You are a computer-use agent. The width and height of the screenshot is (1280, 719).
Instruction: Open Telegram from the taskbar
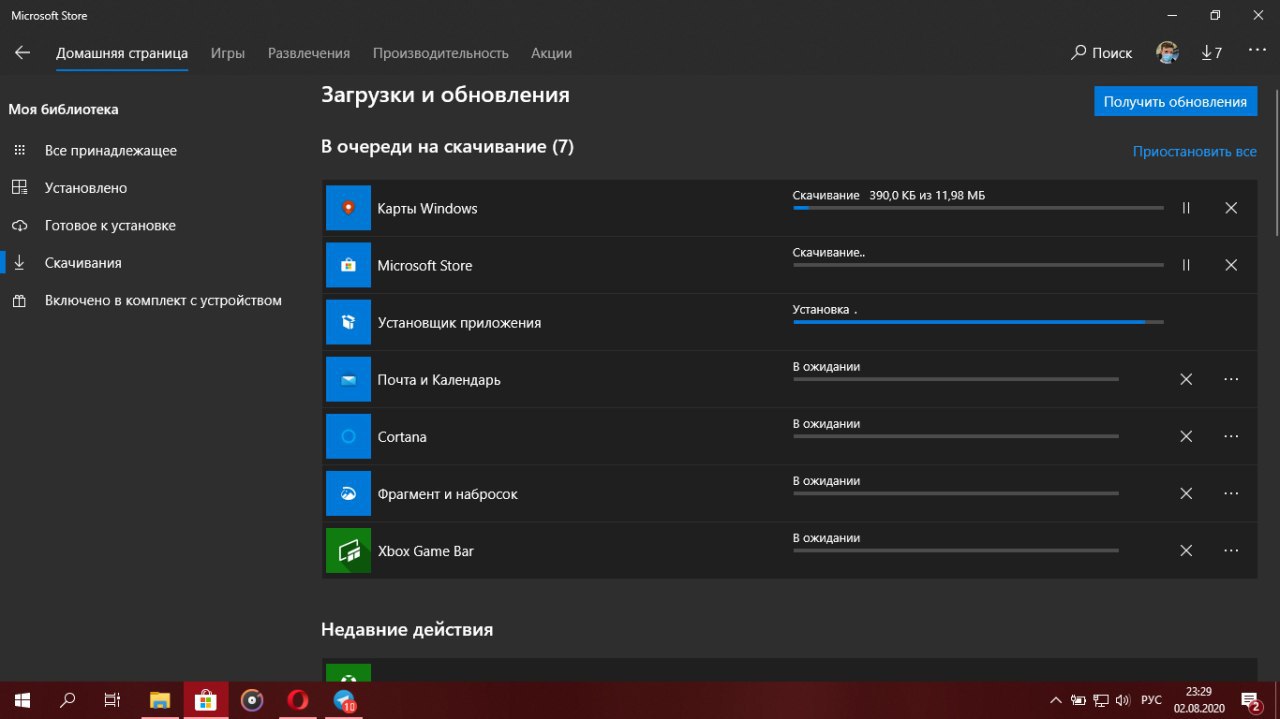(x=344, y=700)
